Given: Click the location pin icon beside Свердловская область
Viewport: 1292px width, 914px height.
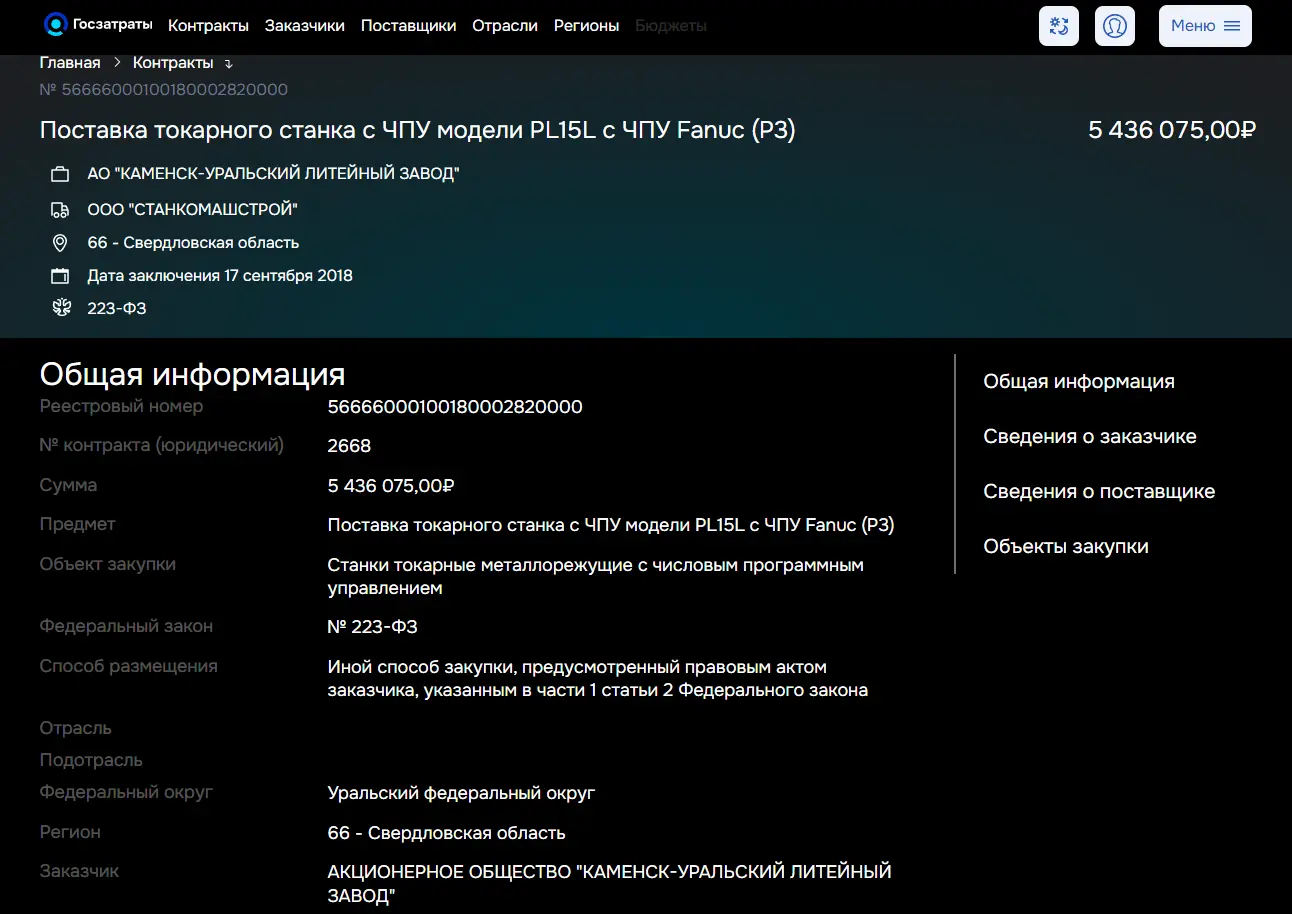Looking at the screenshot, I should coord(60,243).
